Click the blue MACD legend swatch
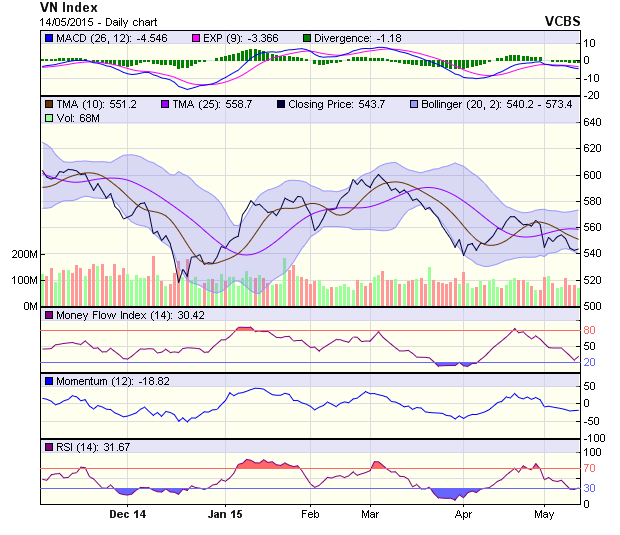620x535 pixels. (x=48, y=38)
